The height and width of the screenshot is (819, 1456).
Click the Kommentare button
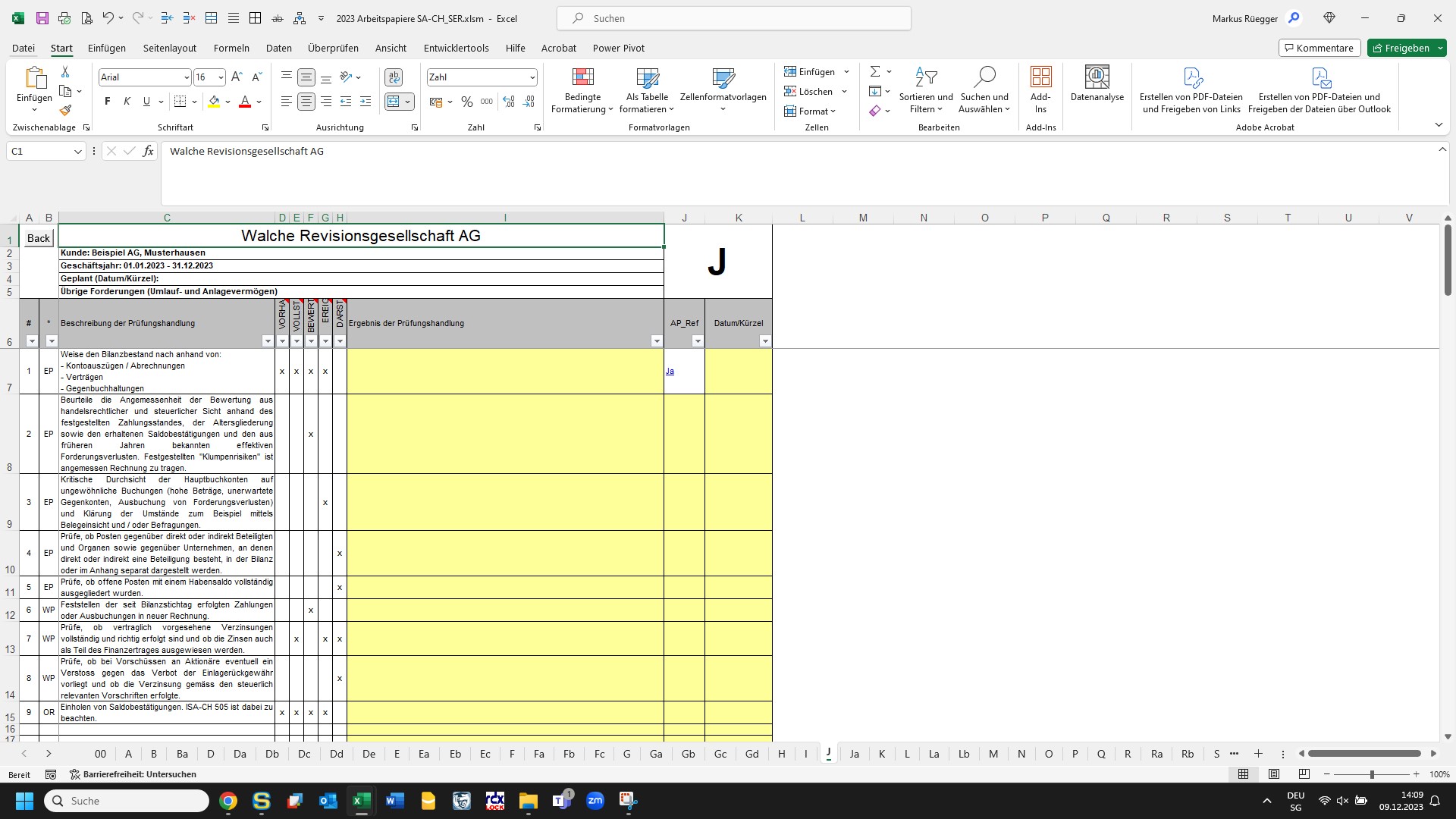click(1319, 48)
